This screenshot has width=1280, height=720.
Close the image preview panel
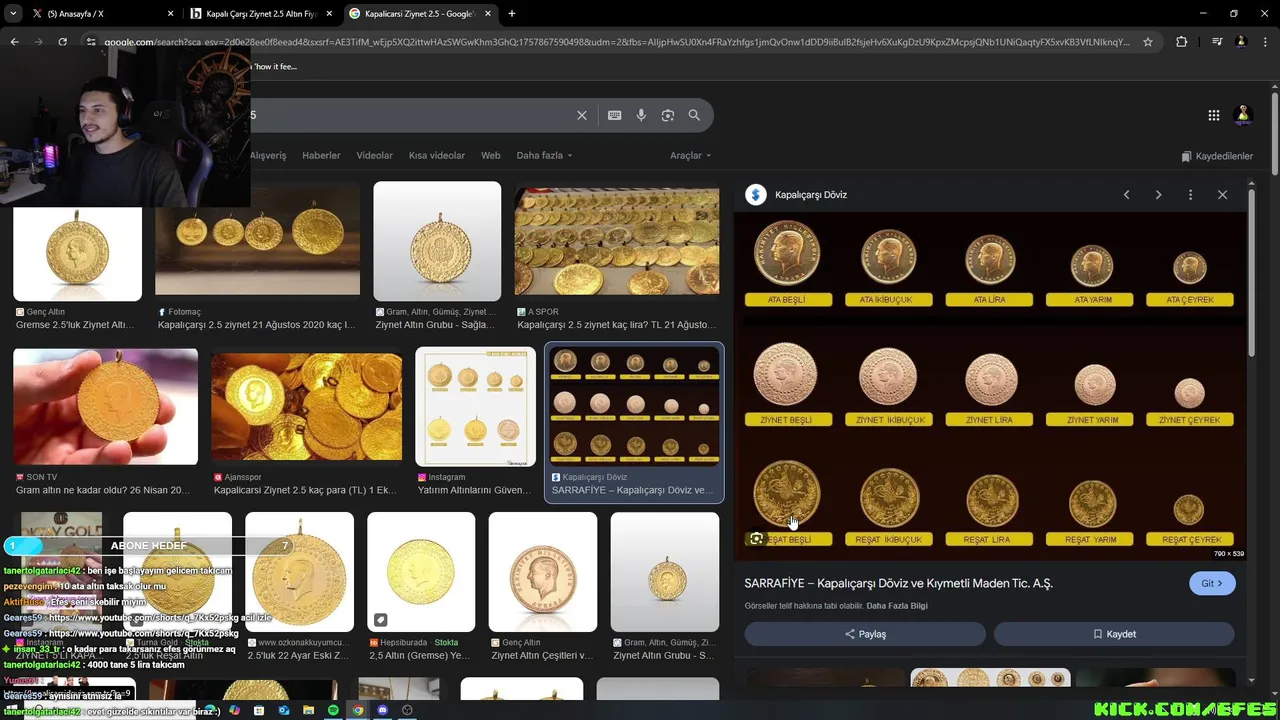pyautogui.click(x=1222, y=195)
